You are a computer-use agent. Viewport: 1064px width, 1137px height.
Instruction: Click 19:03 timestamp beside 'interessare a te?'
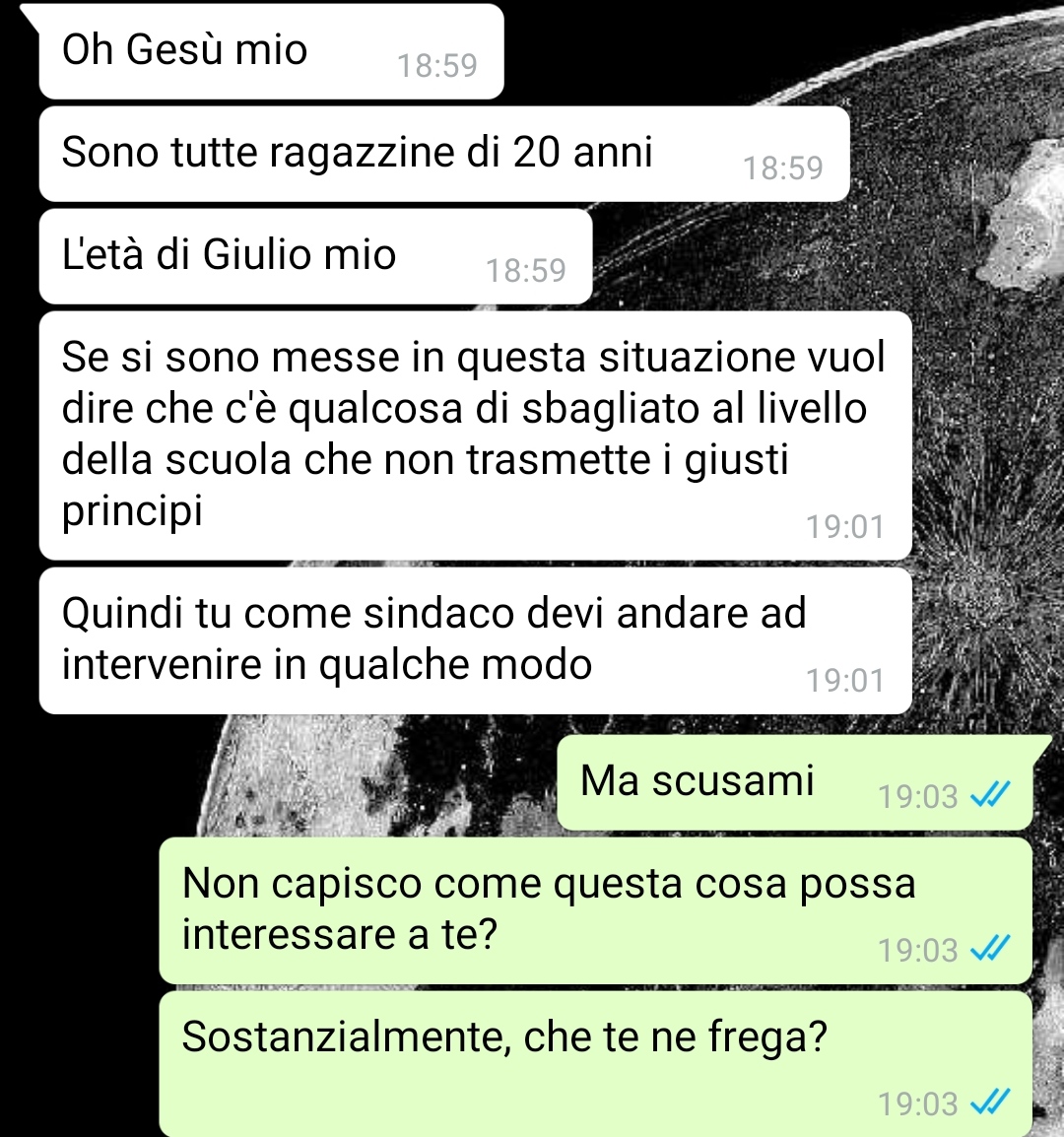(918, 951)
